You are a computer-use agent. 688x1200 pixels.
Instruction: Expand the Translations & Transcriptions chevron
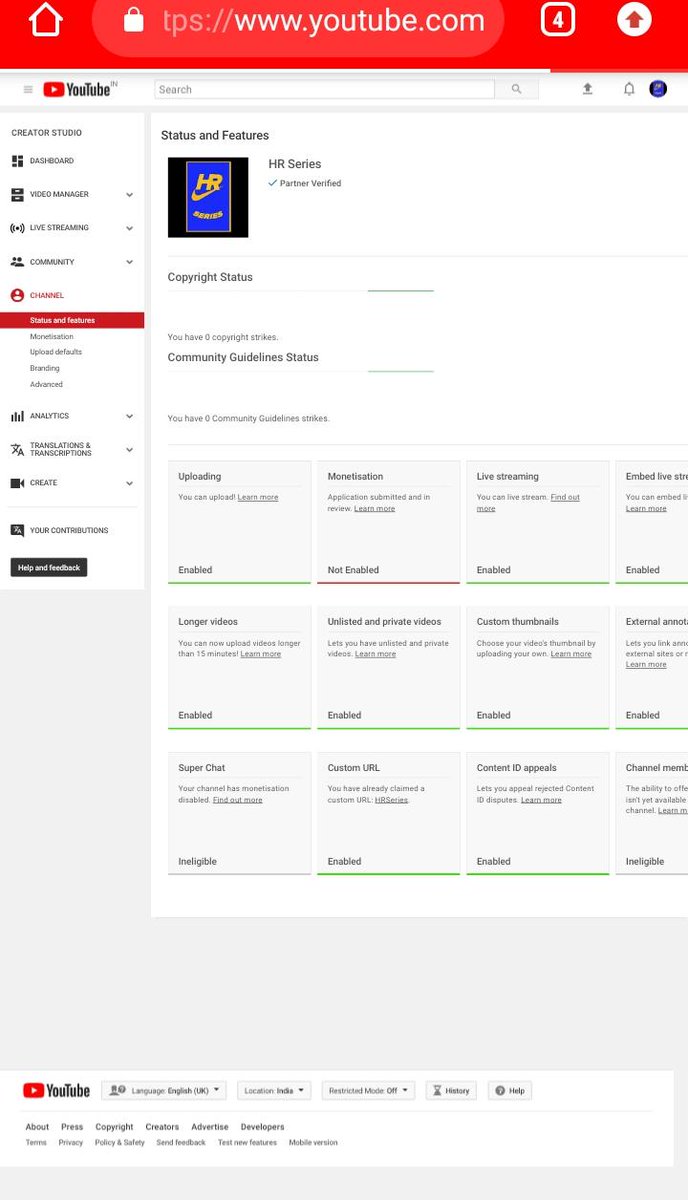[x=129, y=450]
